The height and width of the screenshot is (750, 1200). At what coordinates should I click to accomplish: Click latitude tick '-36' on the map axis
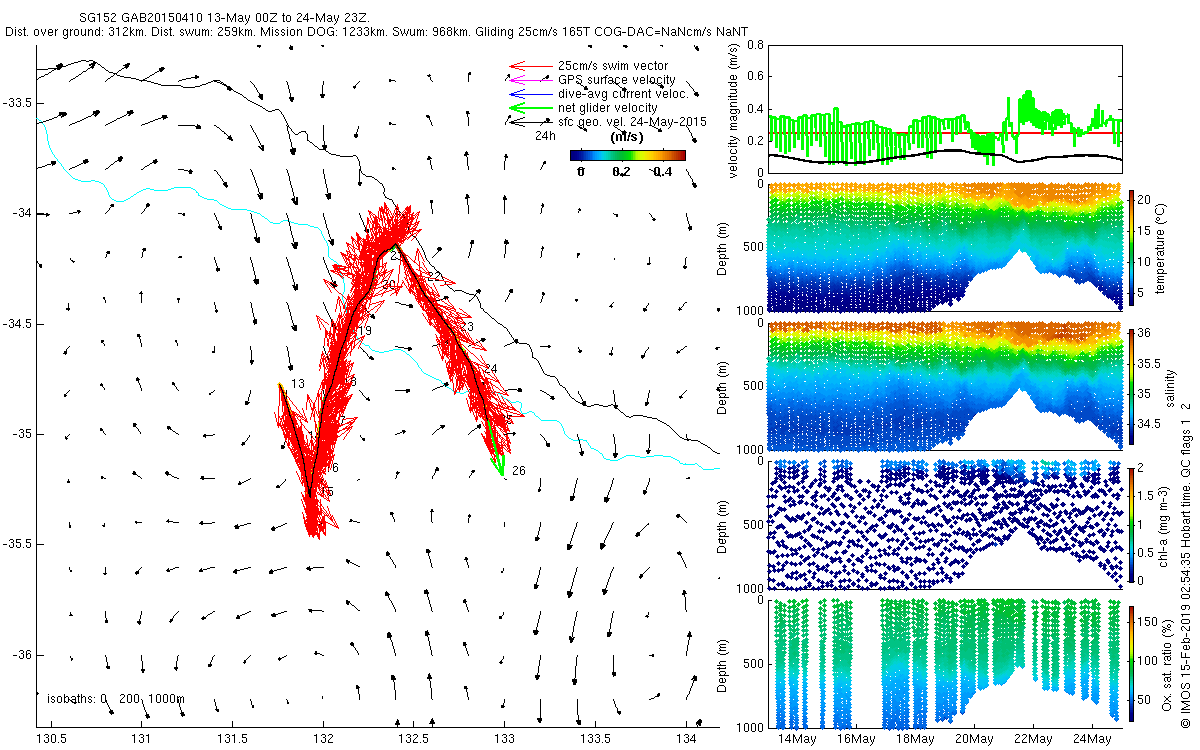click(x=22, y=655)
